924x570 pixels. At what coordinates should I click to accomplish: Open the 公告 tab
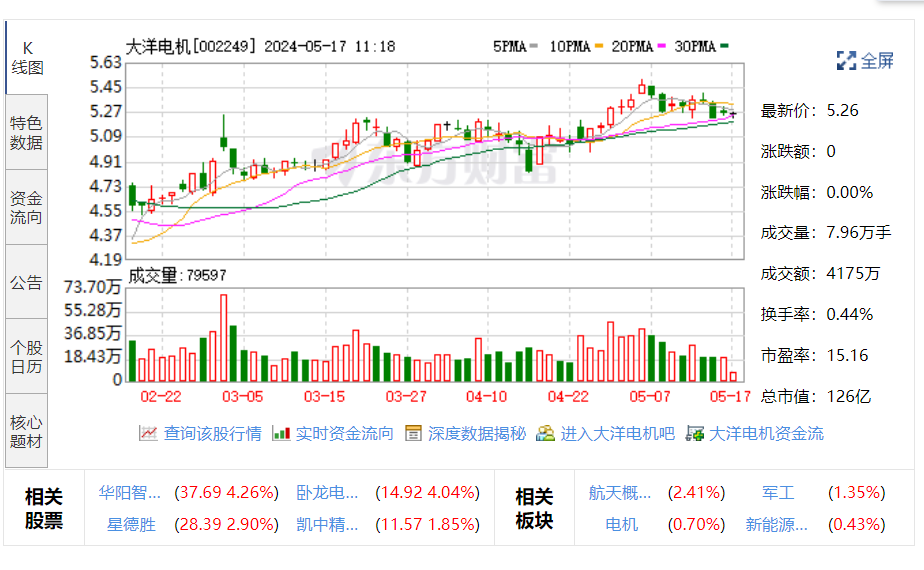coord(27,282)
